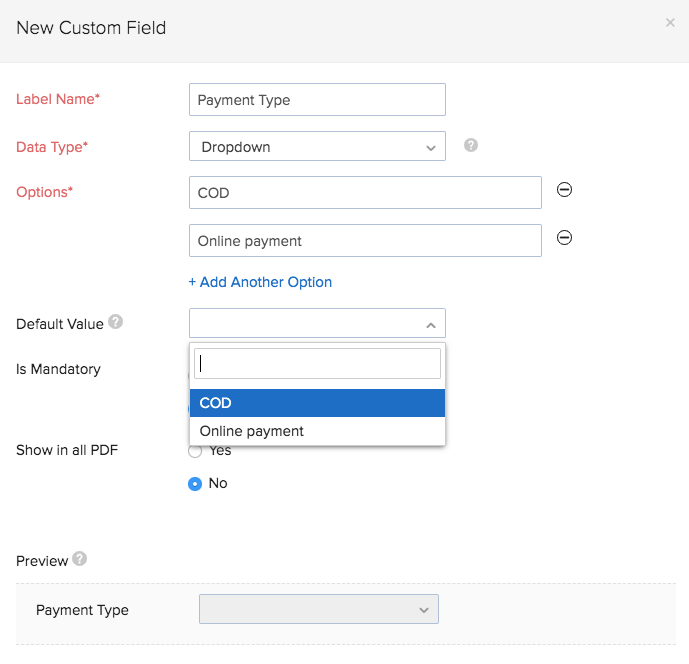This screenshot has width=689, height=664.
Task: Close the New Custom Field dialog
Action: point(670,23)
